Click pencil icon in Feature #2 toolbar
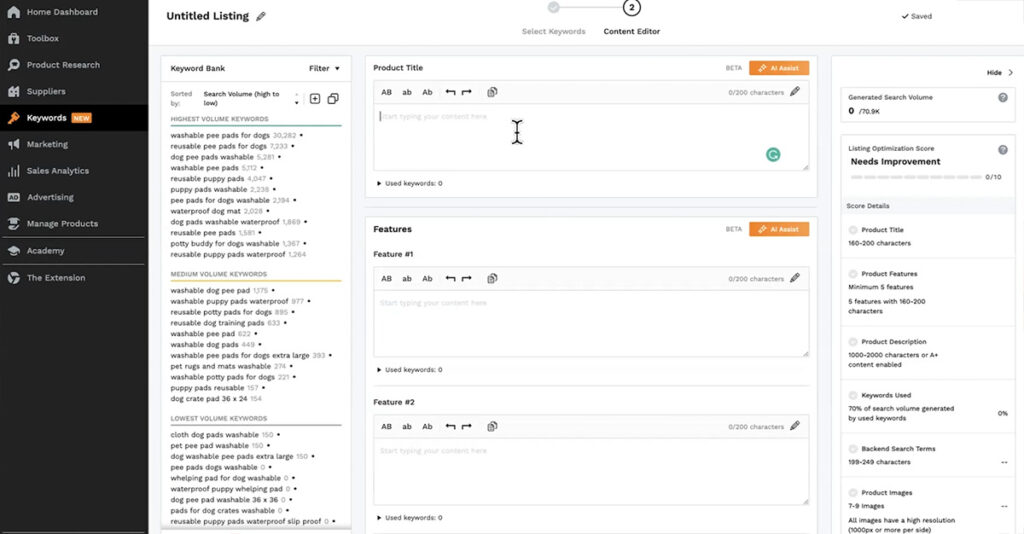Image resolution: width=1024 pixels, height=534 pixels. point(795,426)
